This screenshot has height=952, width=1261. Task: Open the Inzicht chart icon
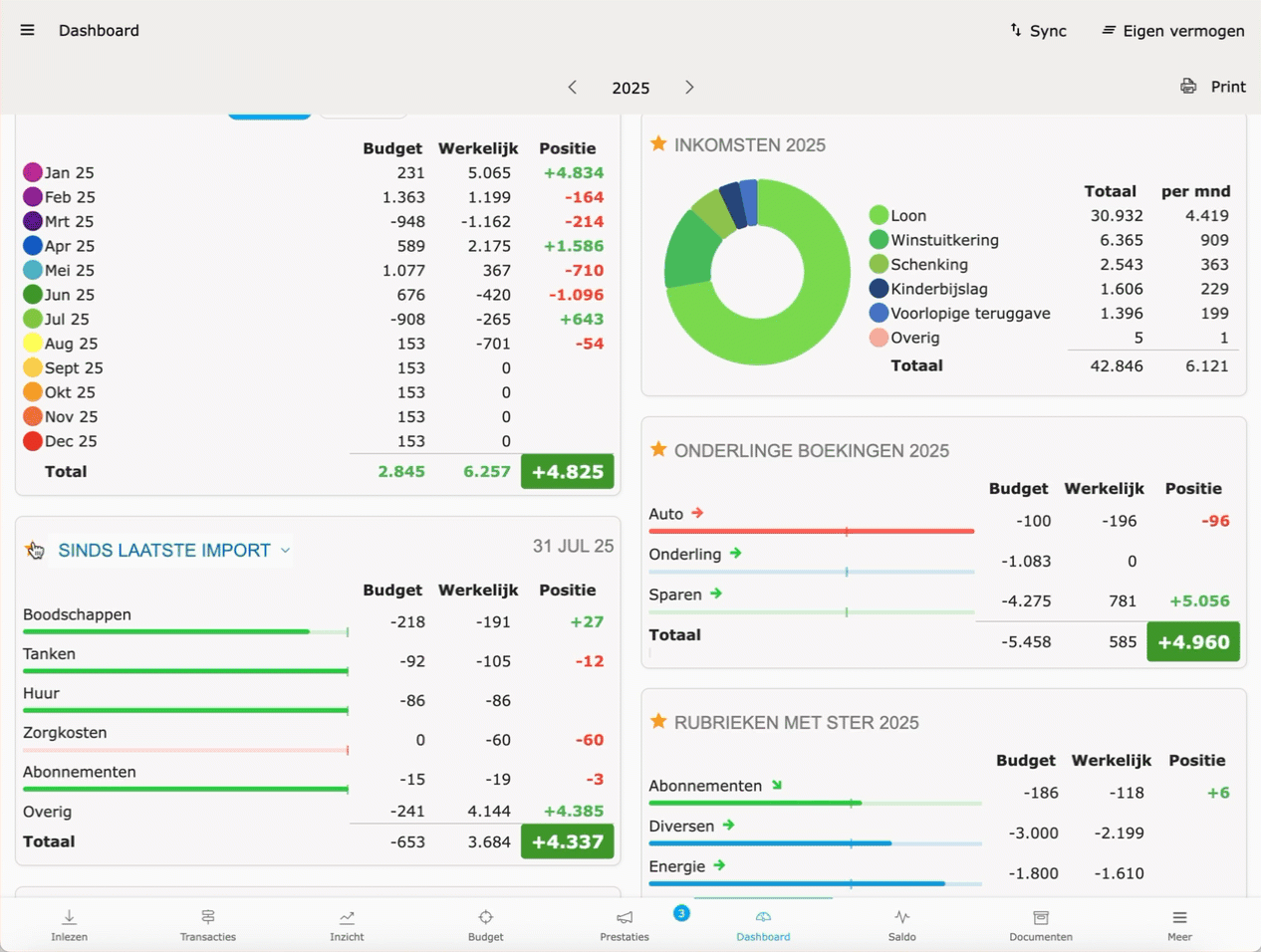tap(347, 917)
